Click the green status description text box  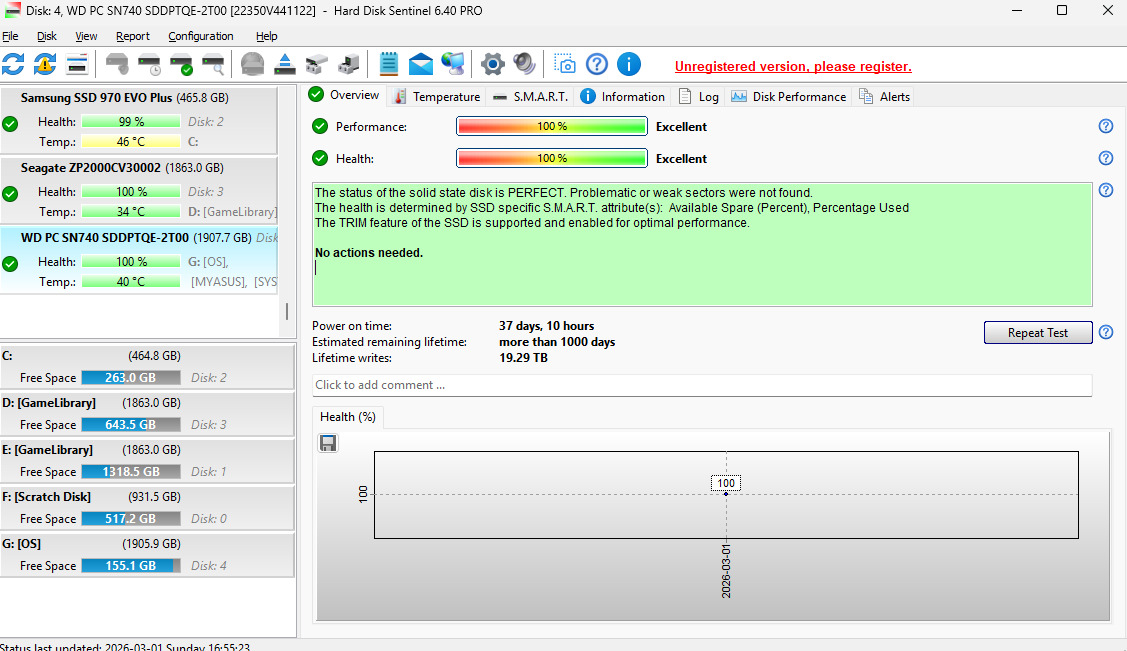[x=702, y=244]
